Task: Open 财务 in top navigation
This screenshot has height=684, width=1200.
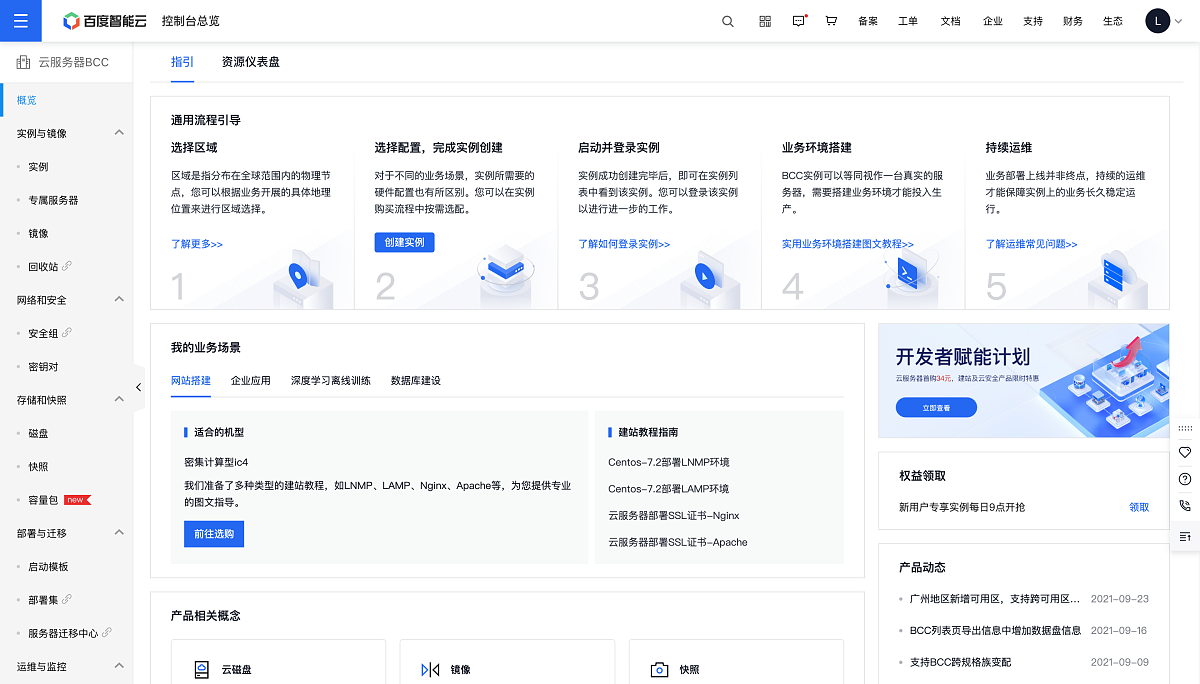Action: [x=1073, y=21]
